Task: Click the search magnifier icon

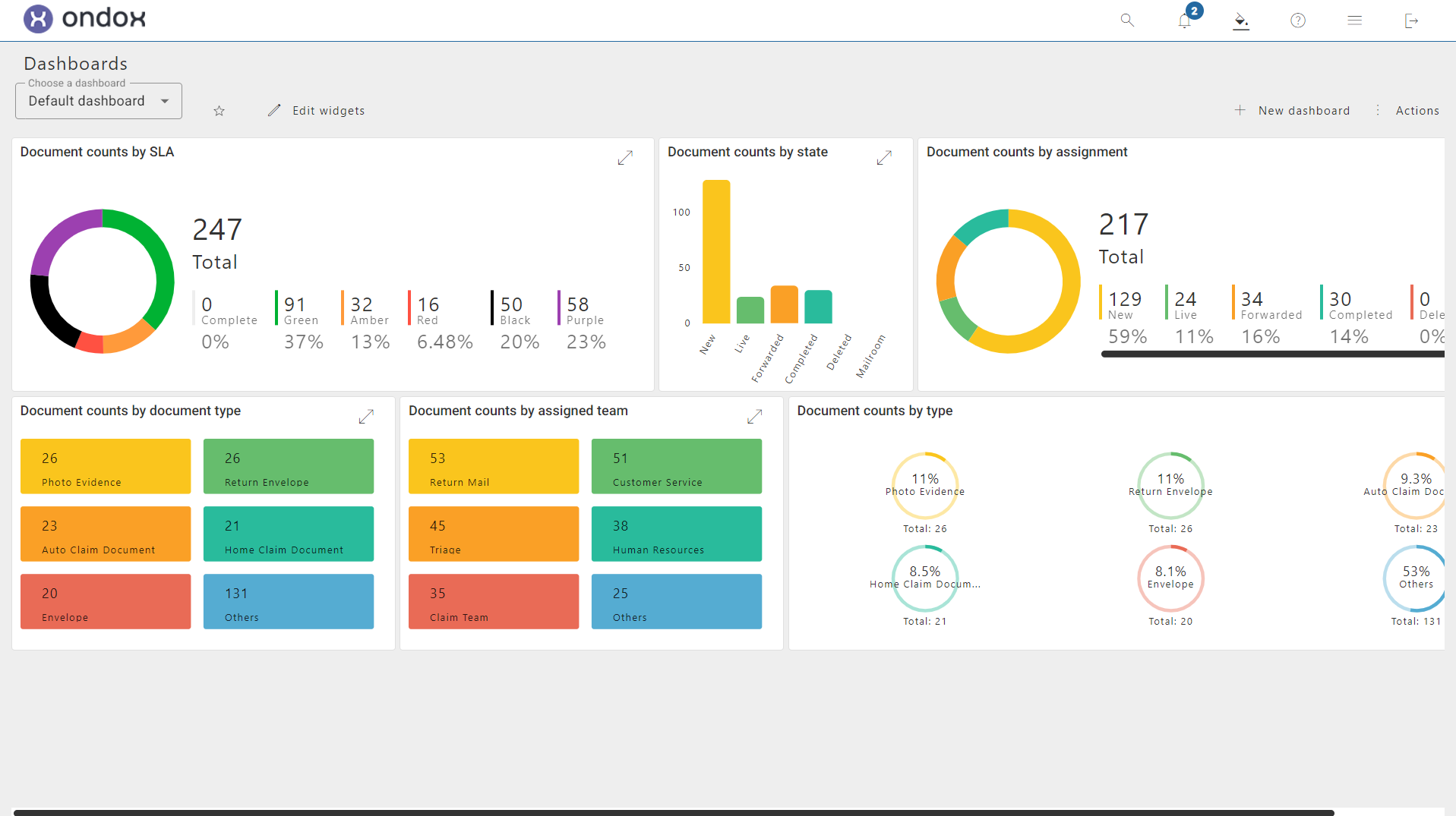Action: click(x=1127, y=20)
